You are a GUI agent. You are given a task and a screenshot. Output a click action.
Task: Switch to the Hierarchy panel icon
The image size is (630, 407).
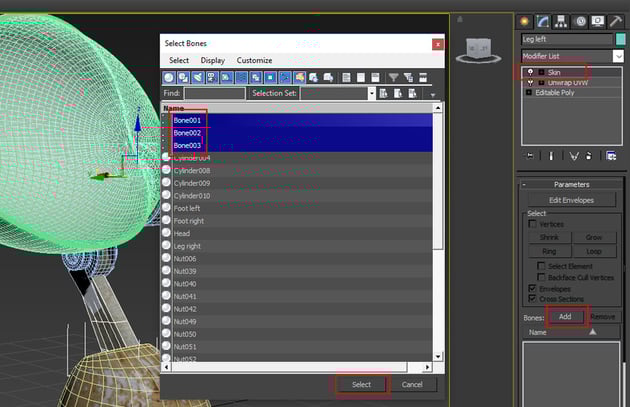tap(562, 21)
